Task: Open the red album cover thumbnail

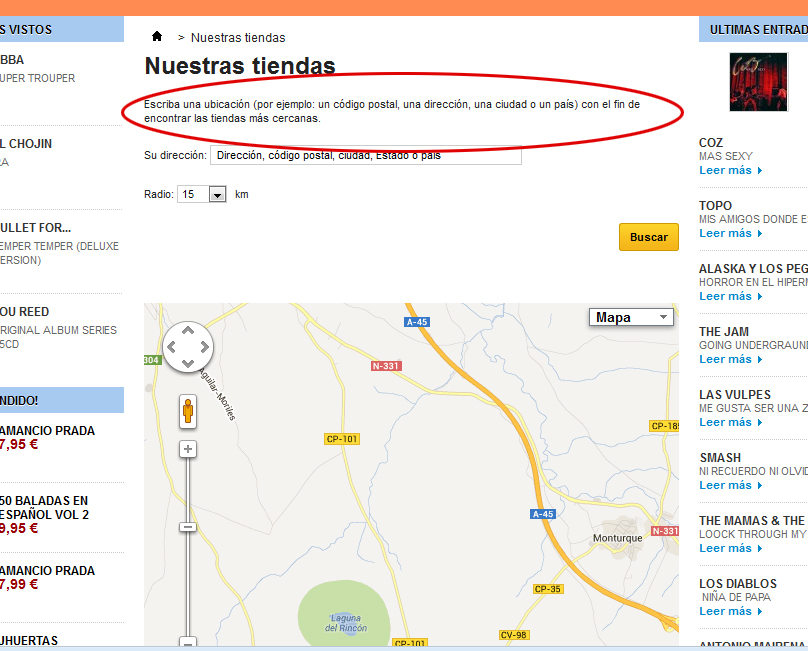Action: (x=759, y=81)
